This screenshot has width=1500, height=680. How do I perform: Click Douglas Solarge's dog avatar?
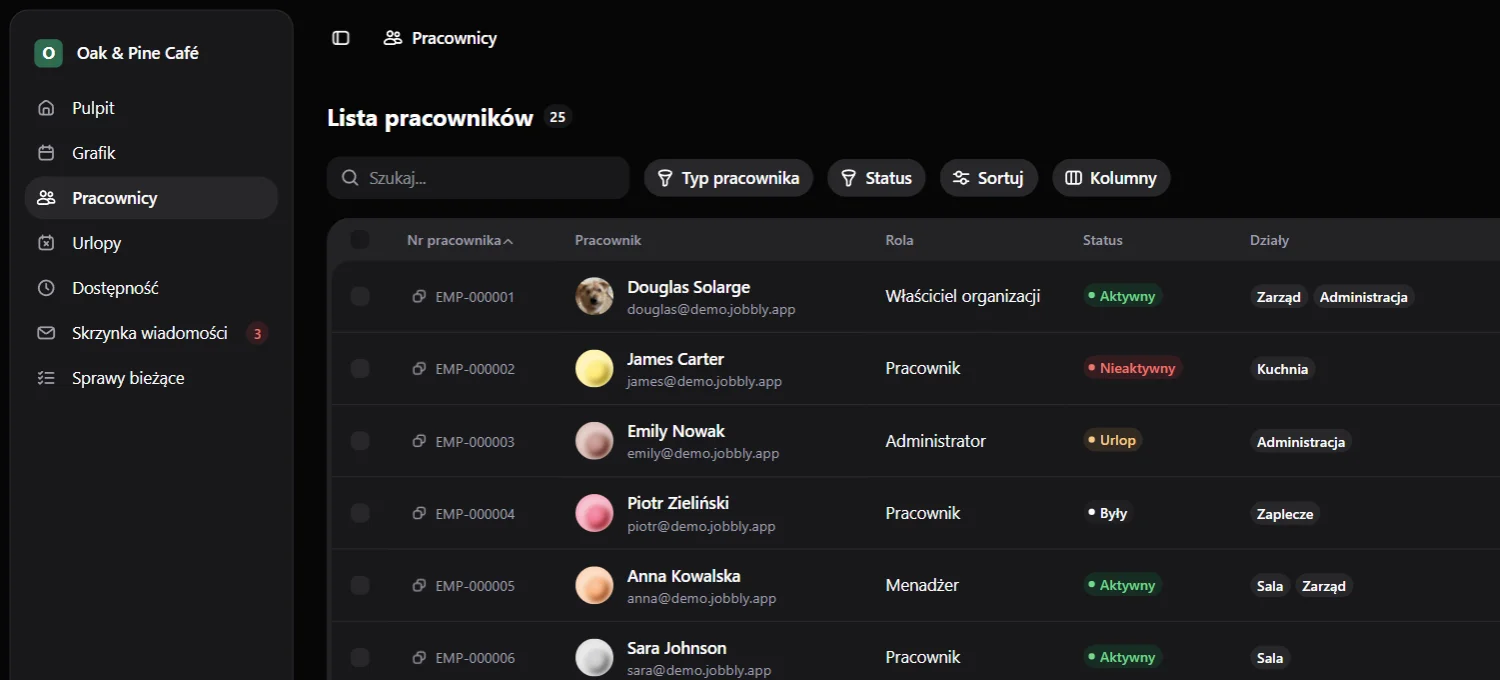click(x=594, y=296)
